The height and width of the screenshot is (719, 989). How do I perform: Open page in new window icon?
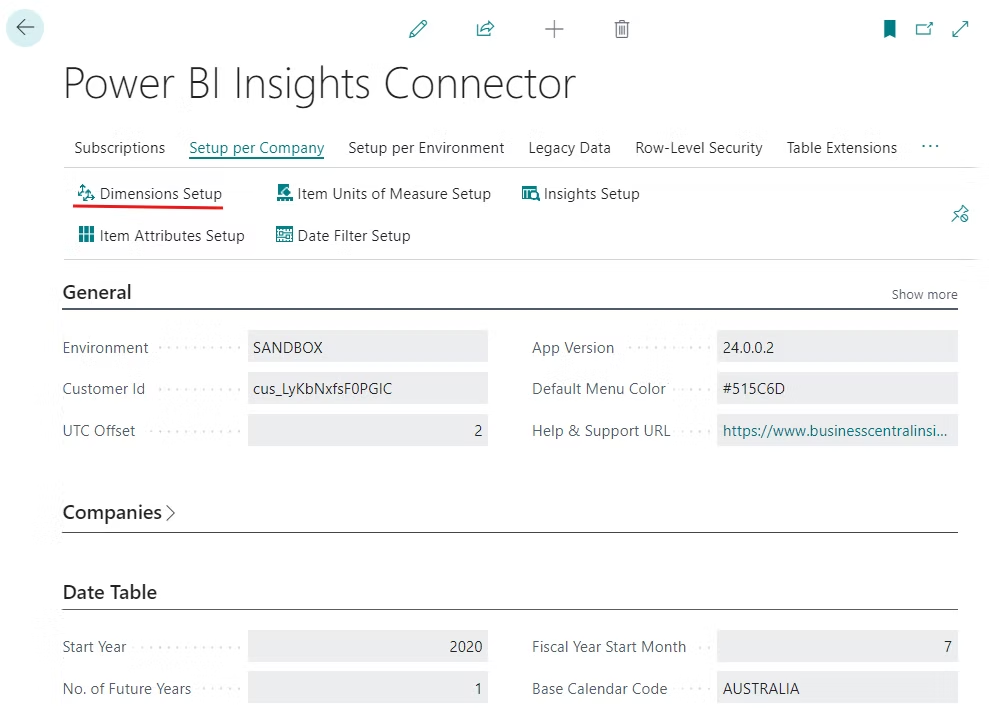click(924, 29)
